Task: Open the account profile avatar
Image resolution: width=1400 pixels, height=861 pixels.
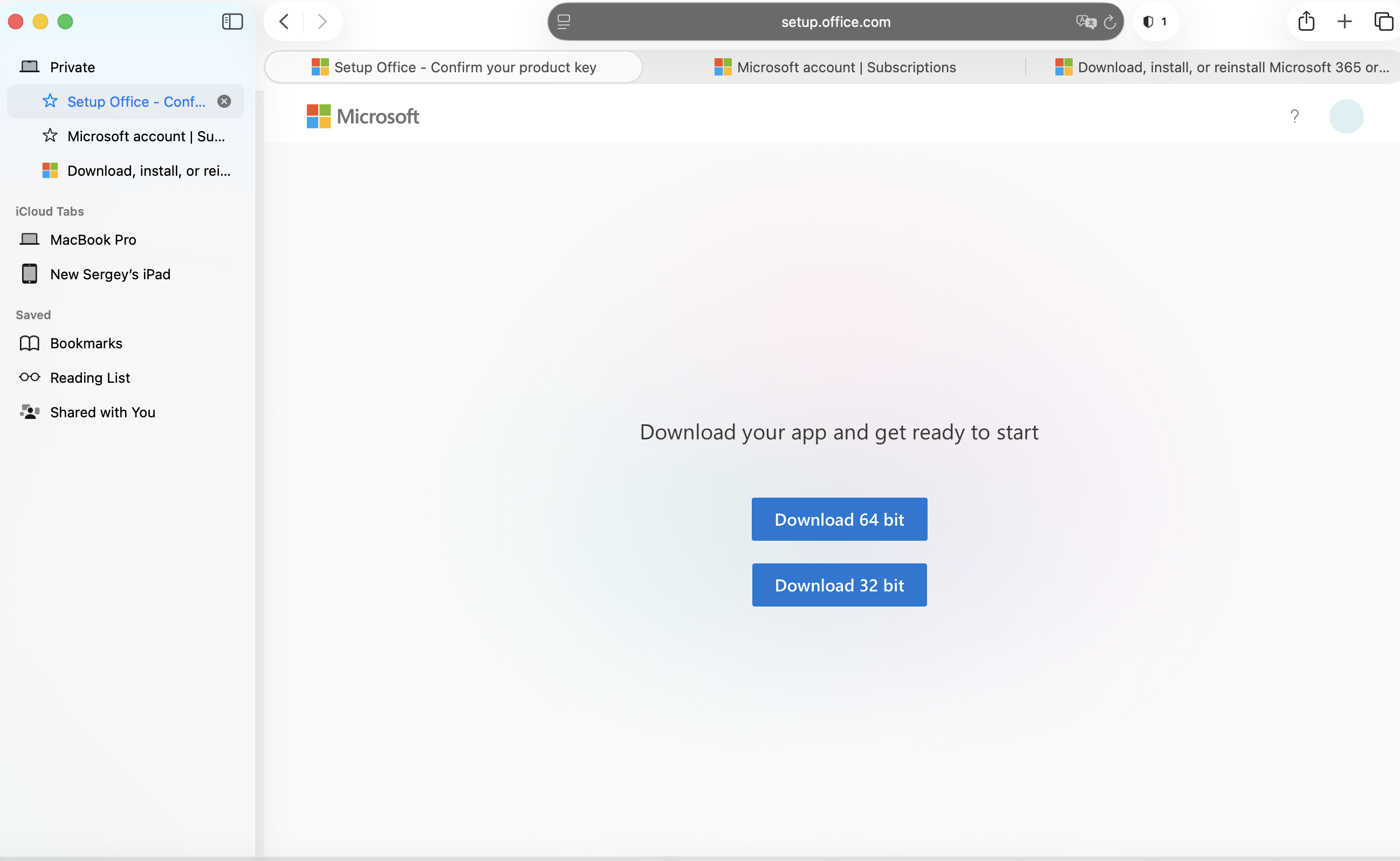Action: 1347,116
